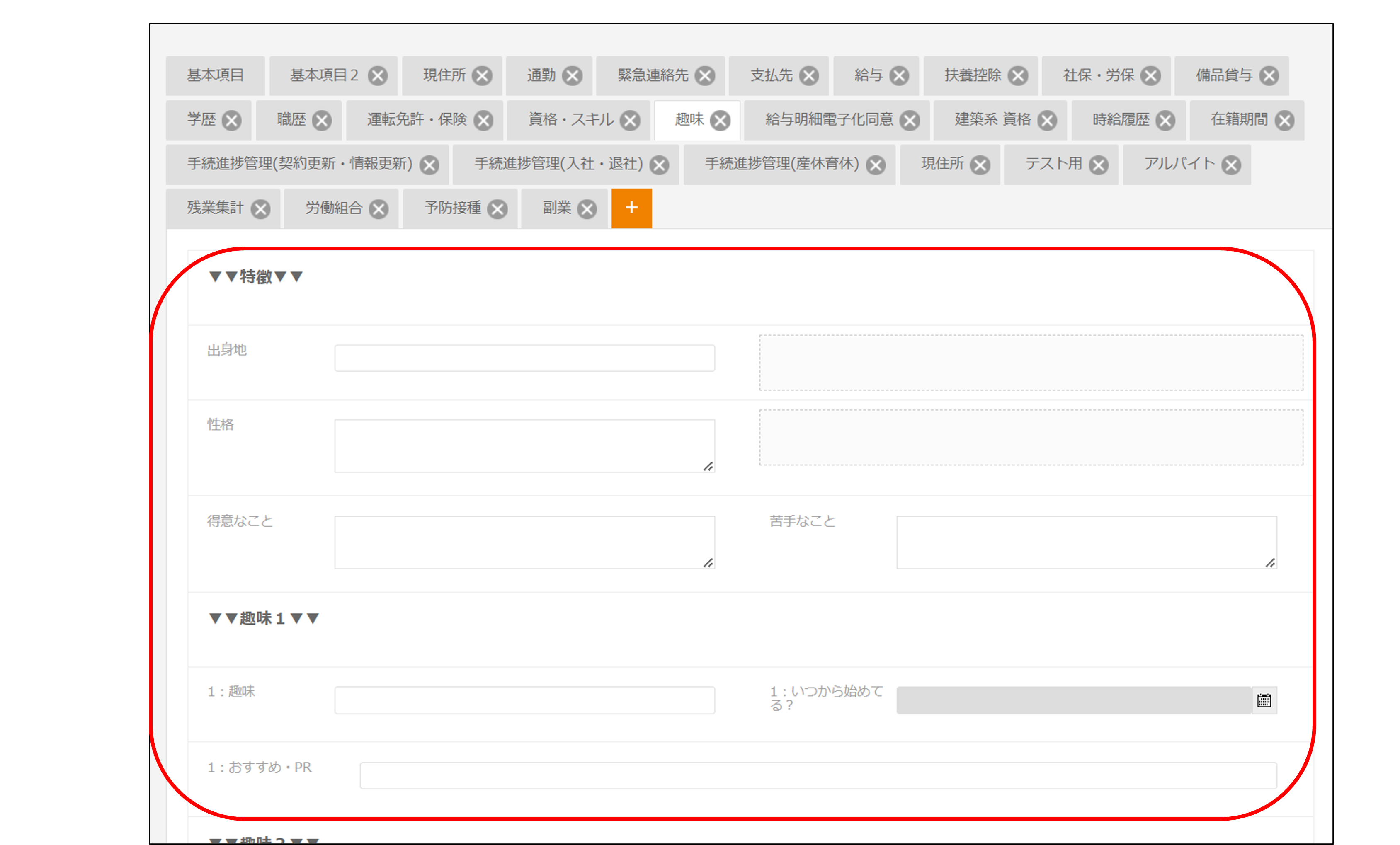Delete the 手続進捗管理(契約更新・情報更新) tab with X icon
The height and width of the screenshot is (845, 1400).
coord(429,165)
